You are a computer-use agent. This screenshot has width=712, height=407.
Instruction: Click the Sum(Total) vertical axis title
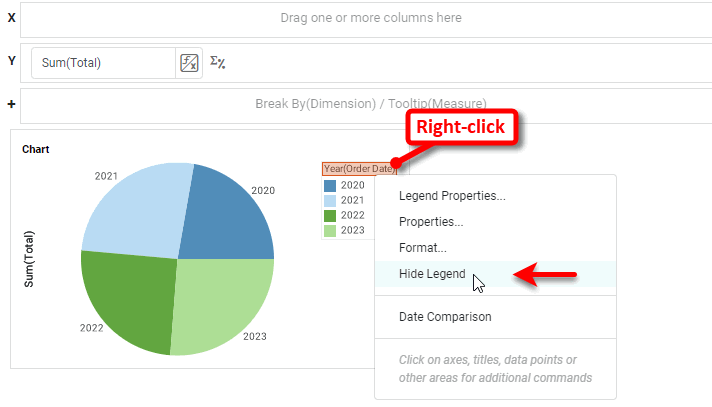pos(29,259)
